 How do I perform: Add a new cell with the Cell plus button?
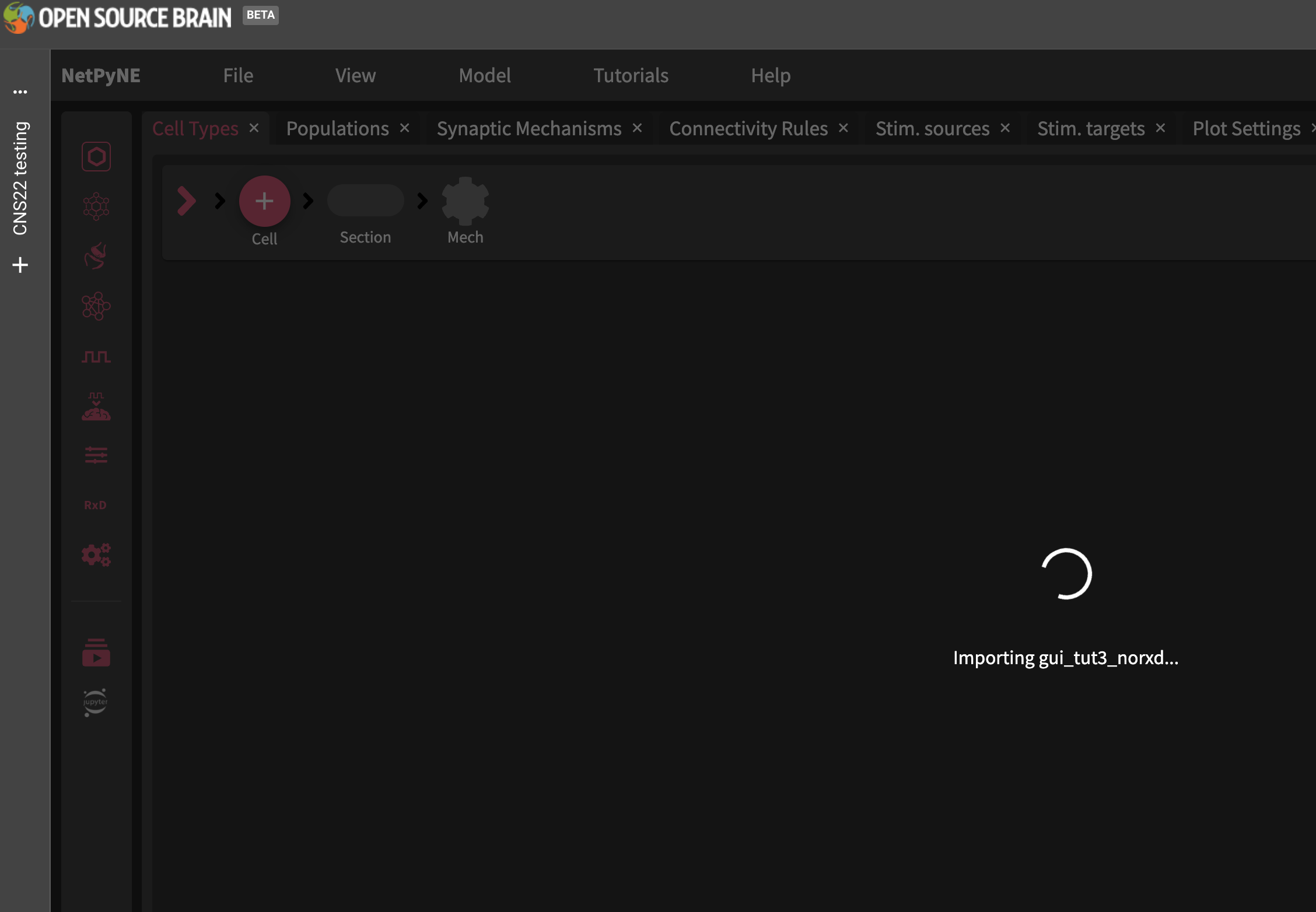click(265, 201)
